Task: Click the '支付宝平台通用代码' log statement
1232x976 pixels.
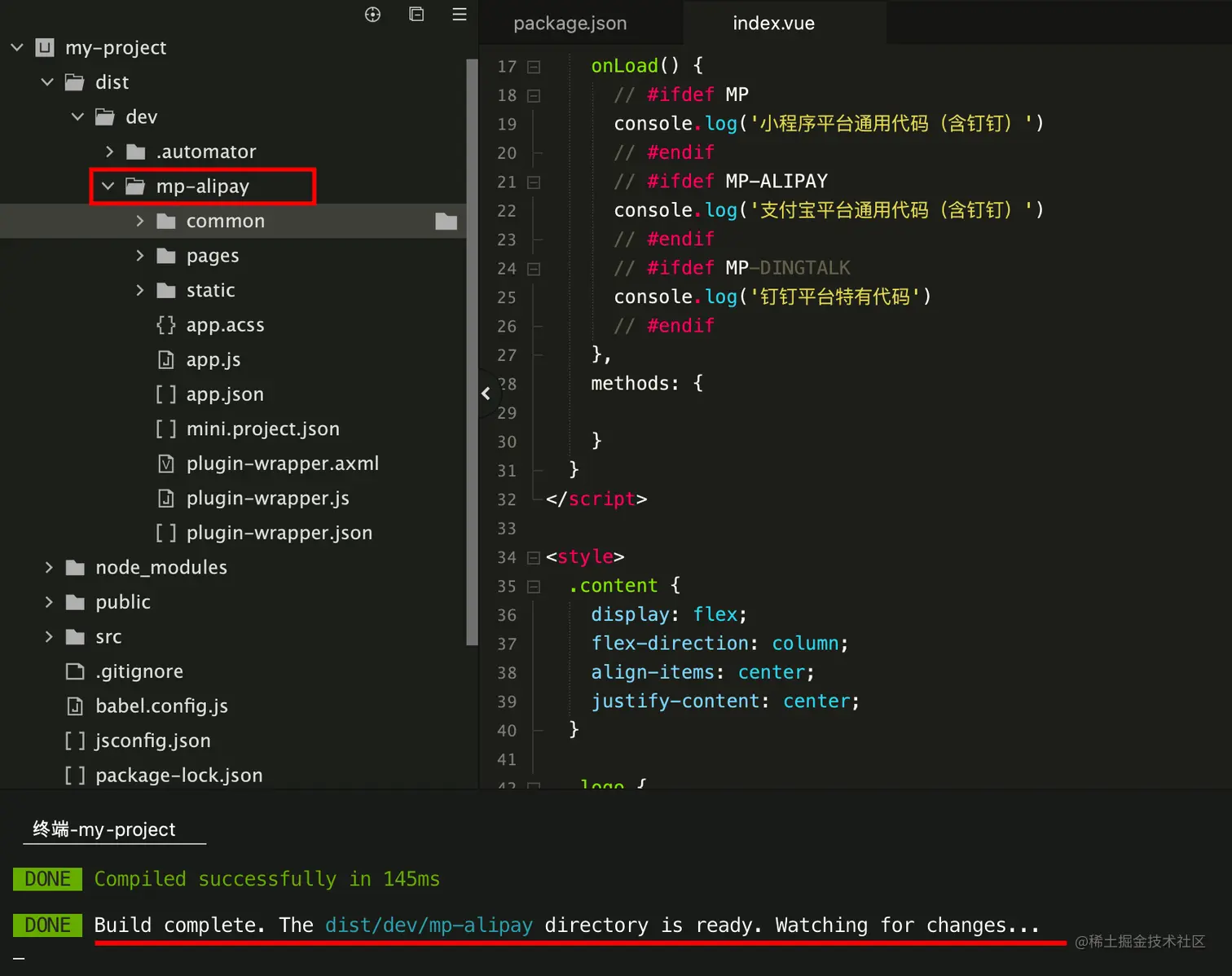Action: [829, 210]
